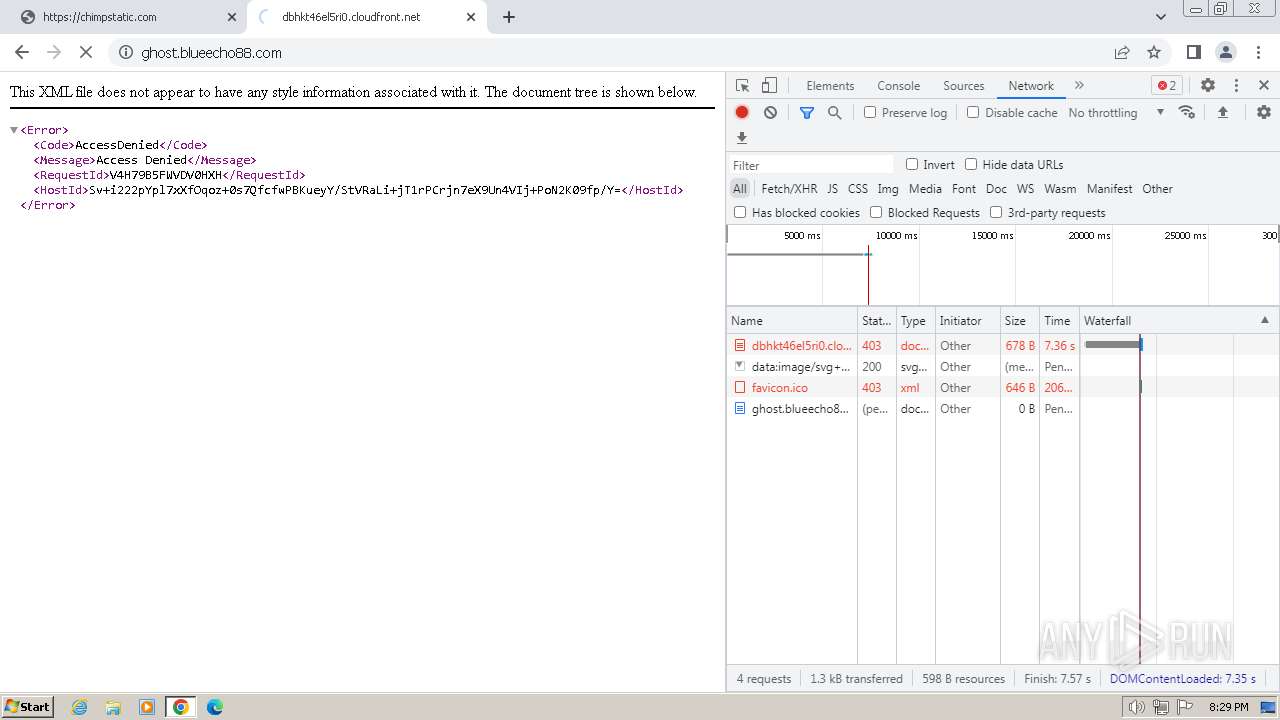Open the Chrome three-dot menu
The height and width of the screenshot is (720, 1280).
pos(1258,52)
